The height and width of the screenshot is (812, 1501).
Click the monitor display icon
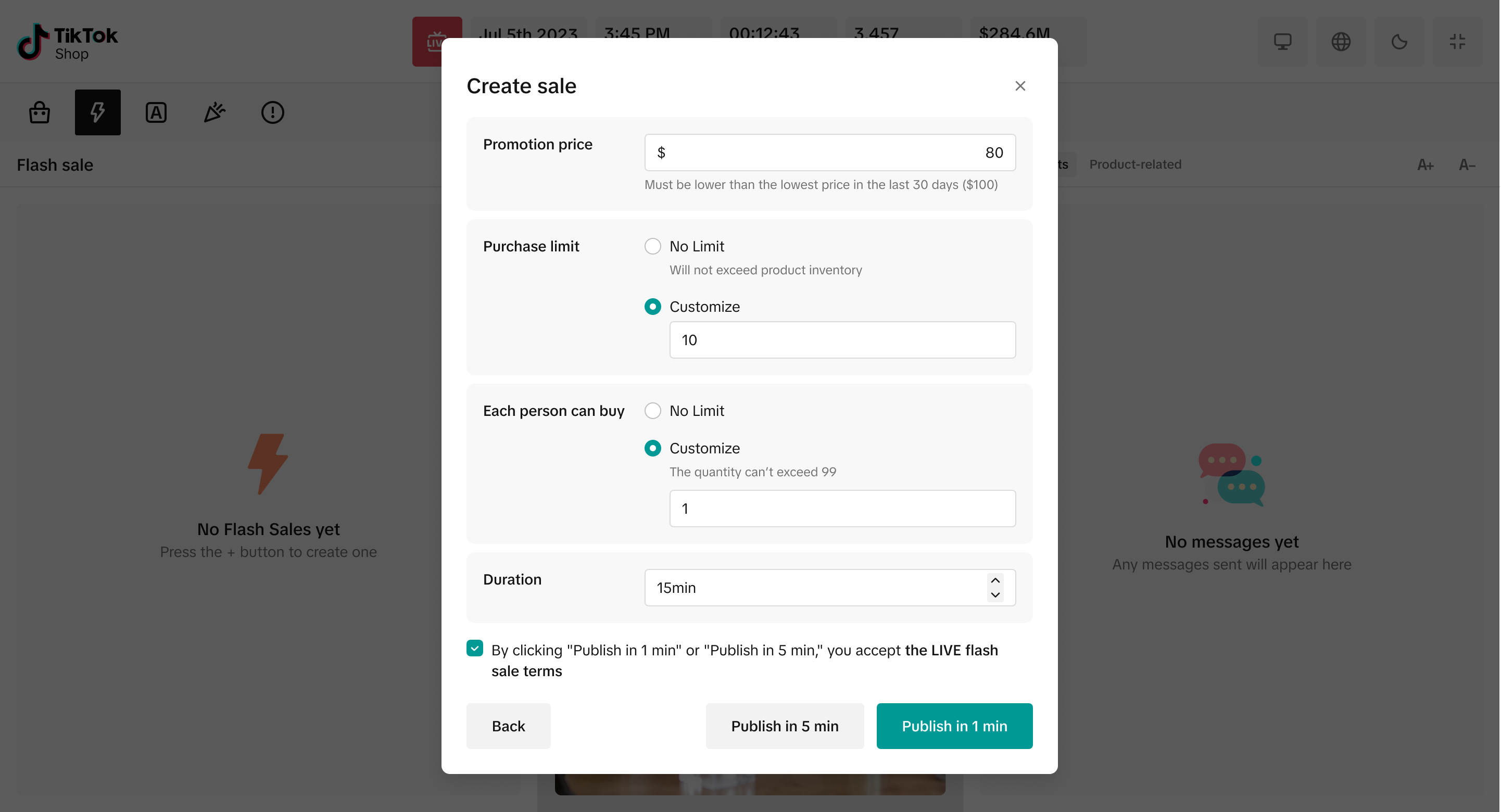pos(1282,41)
